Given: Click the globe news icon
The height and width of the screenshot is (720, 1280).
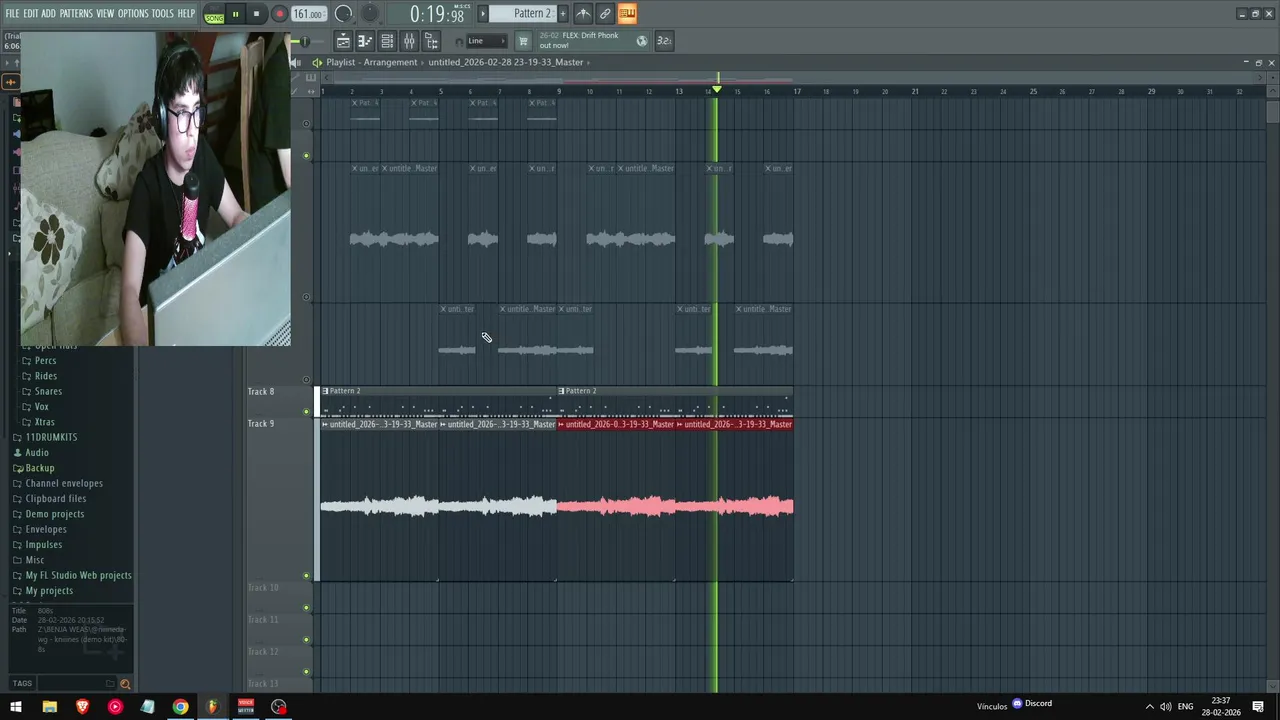Looking at the screenshot, I should (x=642, y=41).
